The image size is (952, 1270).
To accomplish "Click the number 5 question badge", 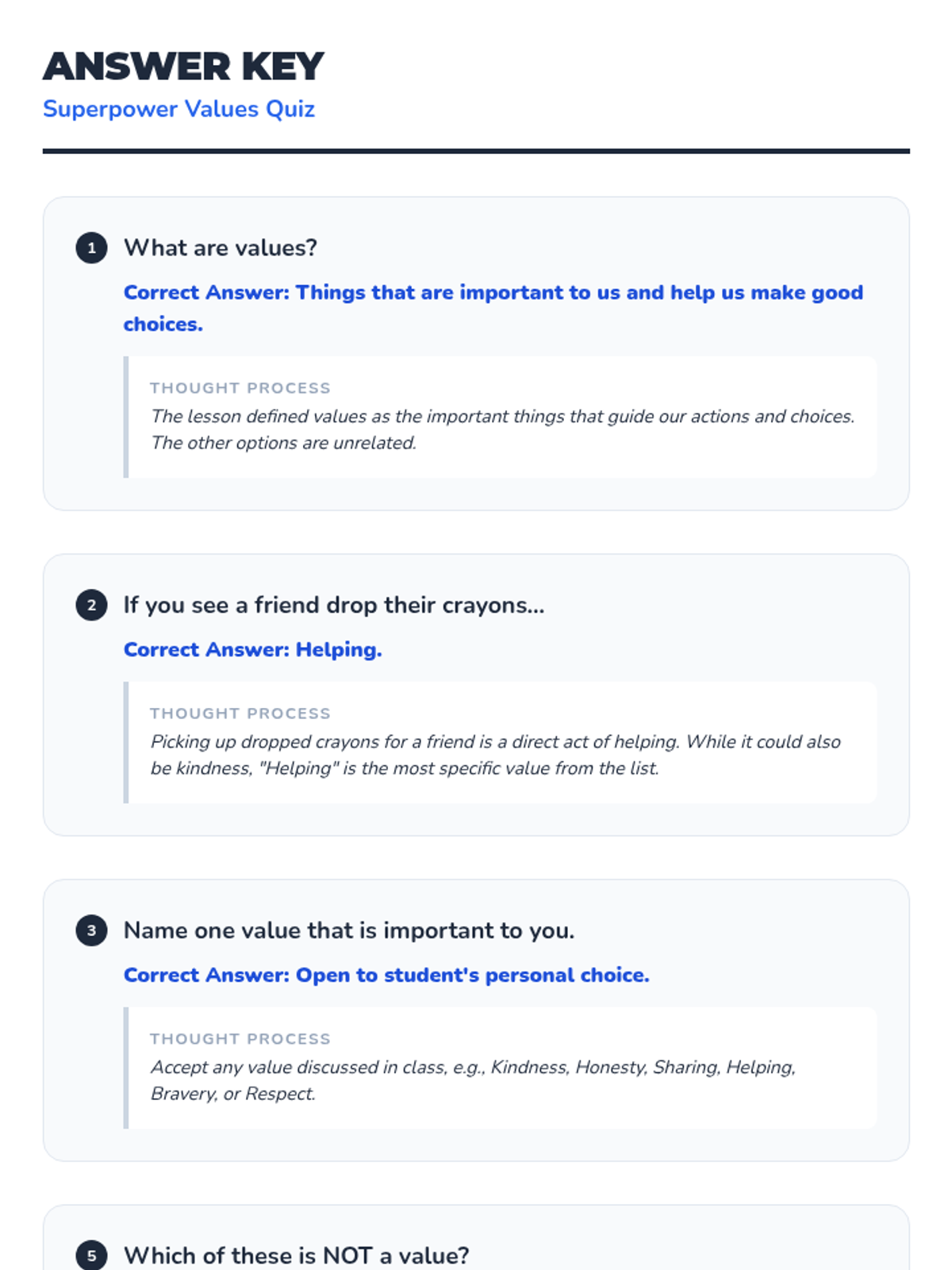I will 91,1256.
